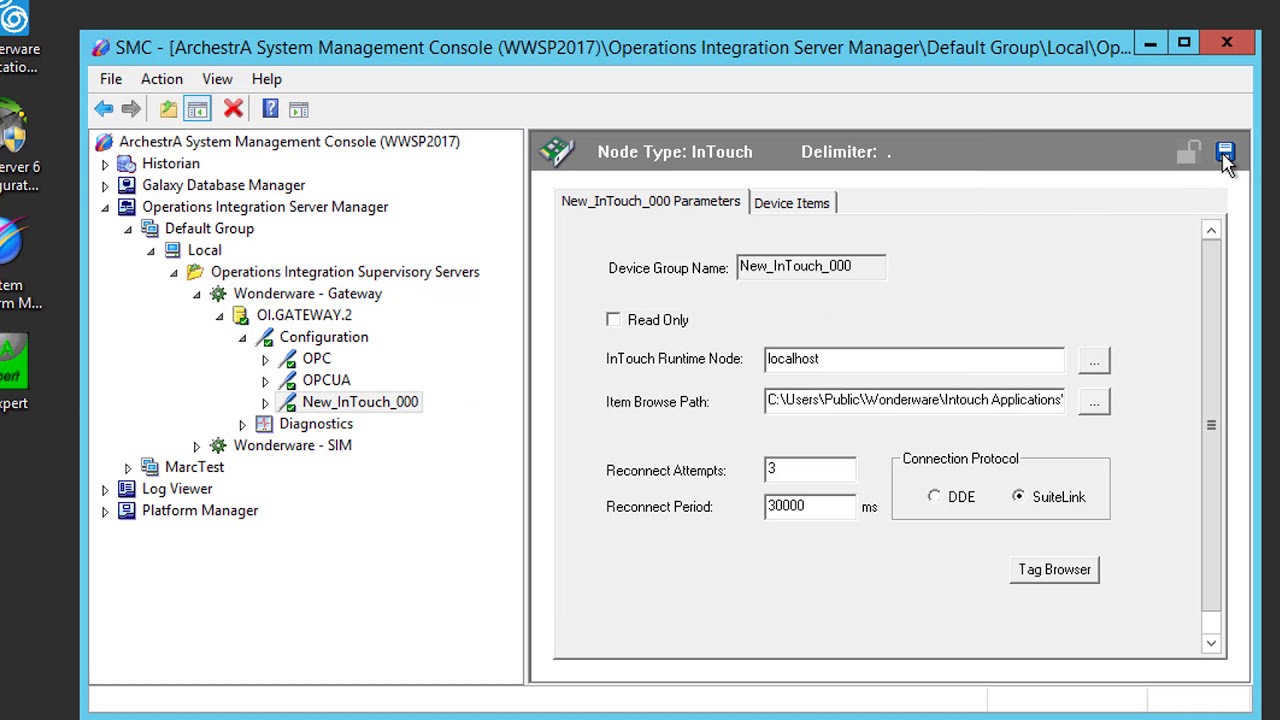Expand the Galaxy Database Manager node

[x=105, y=186]
